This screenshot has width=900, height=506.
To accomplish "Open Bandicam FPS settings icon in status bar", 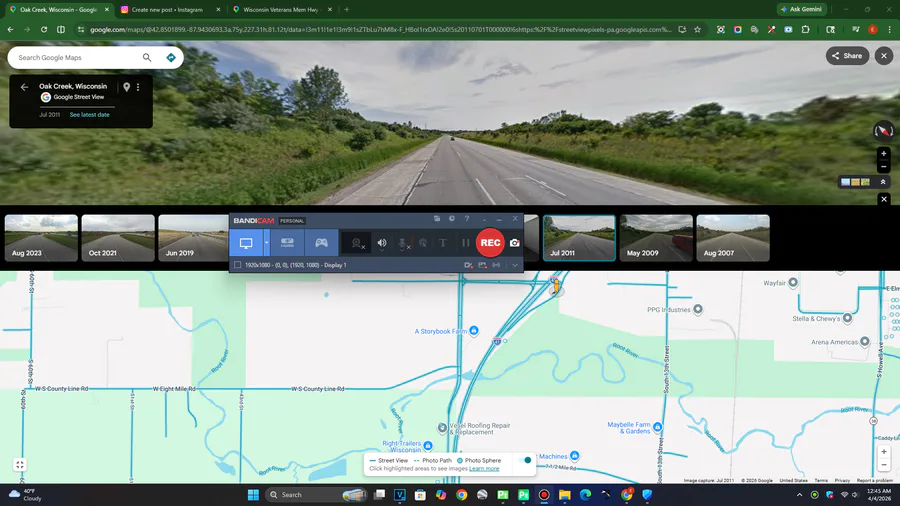I will pos(482,265).
